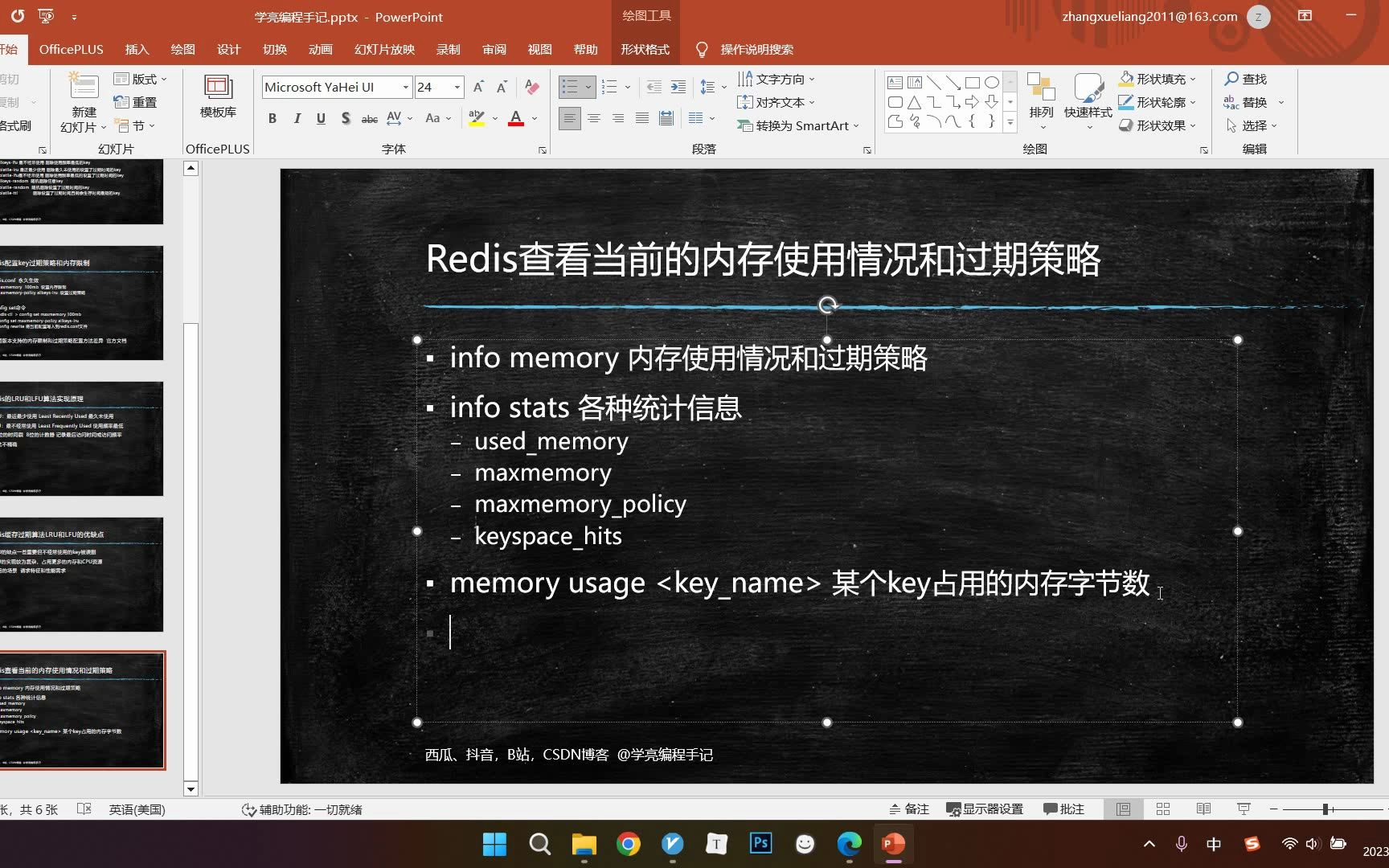Toggle strikethrough formatting button
This screenshot has width=1389, height=868.
369,119
